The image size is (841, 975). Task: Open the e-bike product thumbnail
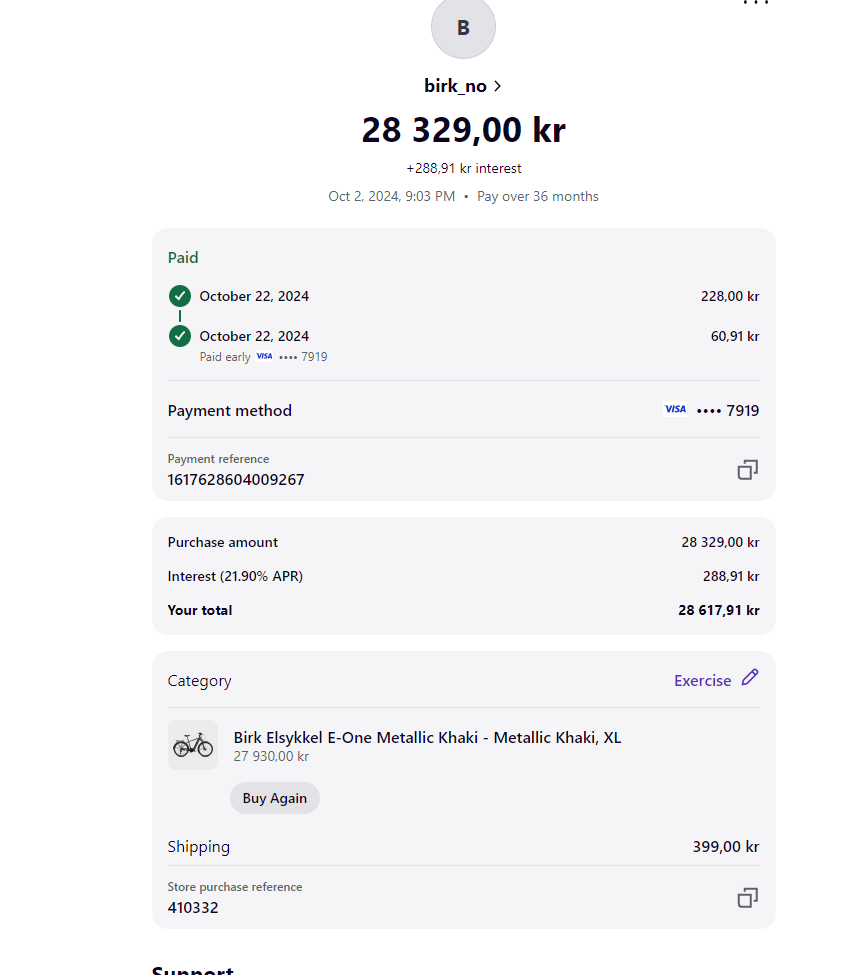(x=193, y=745)
